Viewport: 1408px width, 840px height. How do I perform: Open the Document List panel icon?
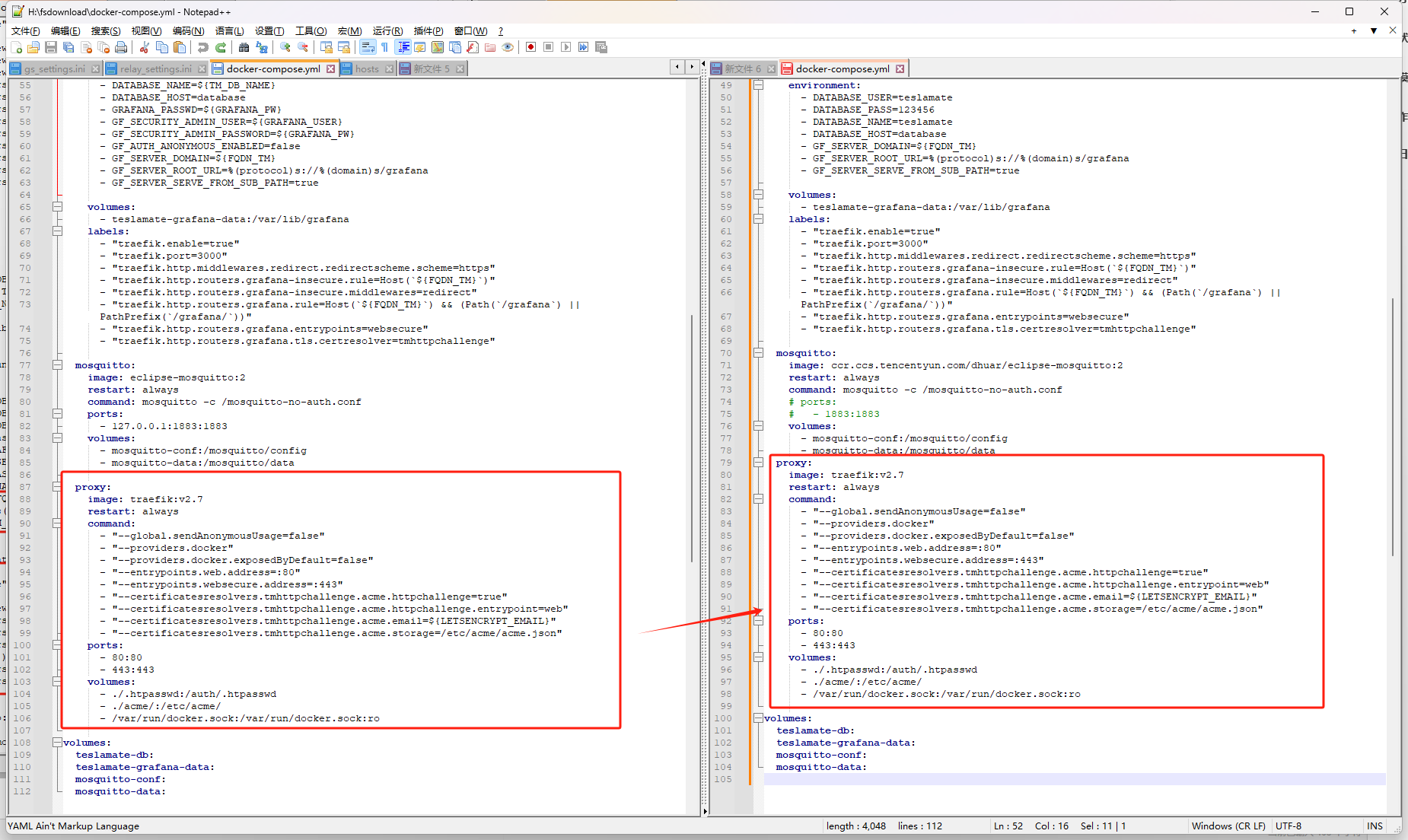(455, 47)
